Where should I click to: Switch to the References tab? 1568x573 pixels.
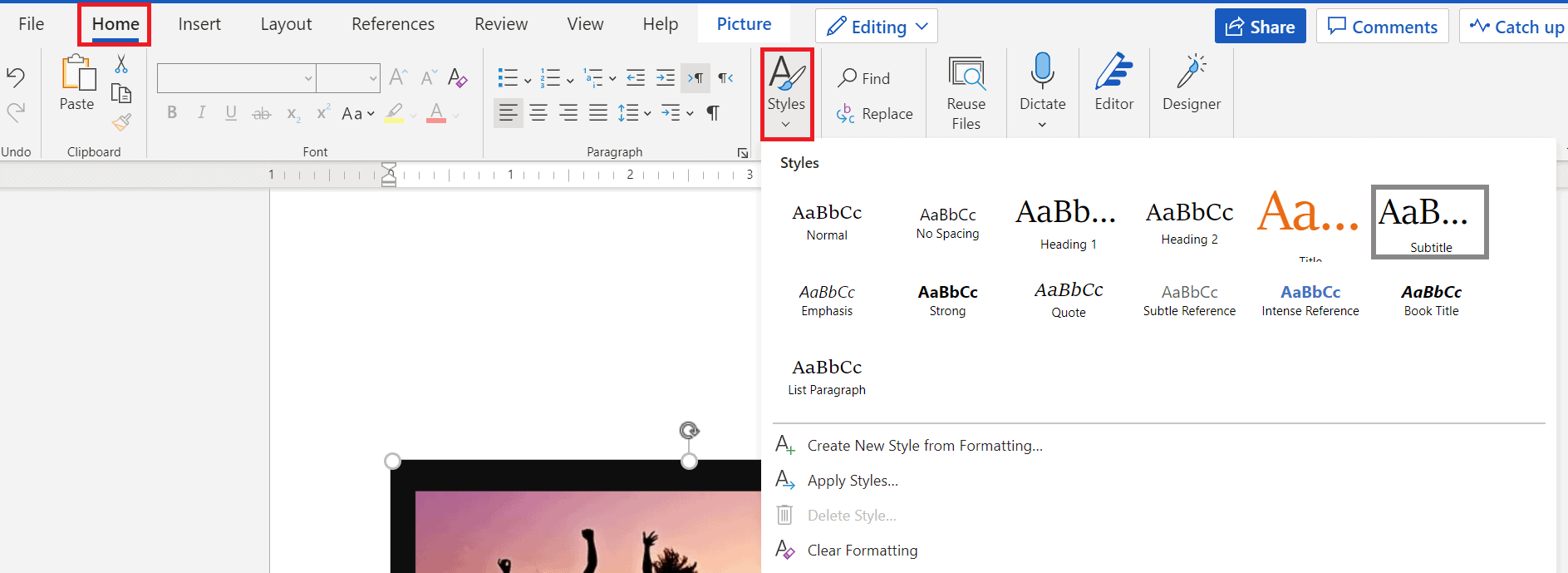pos(393,24)
